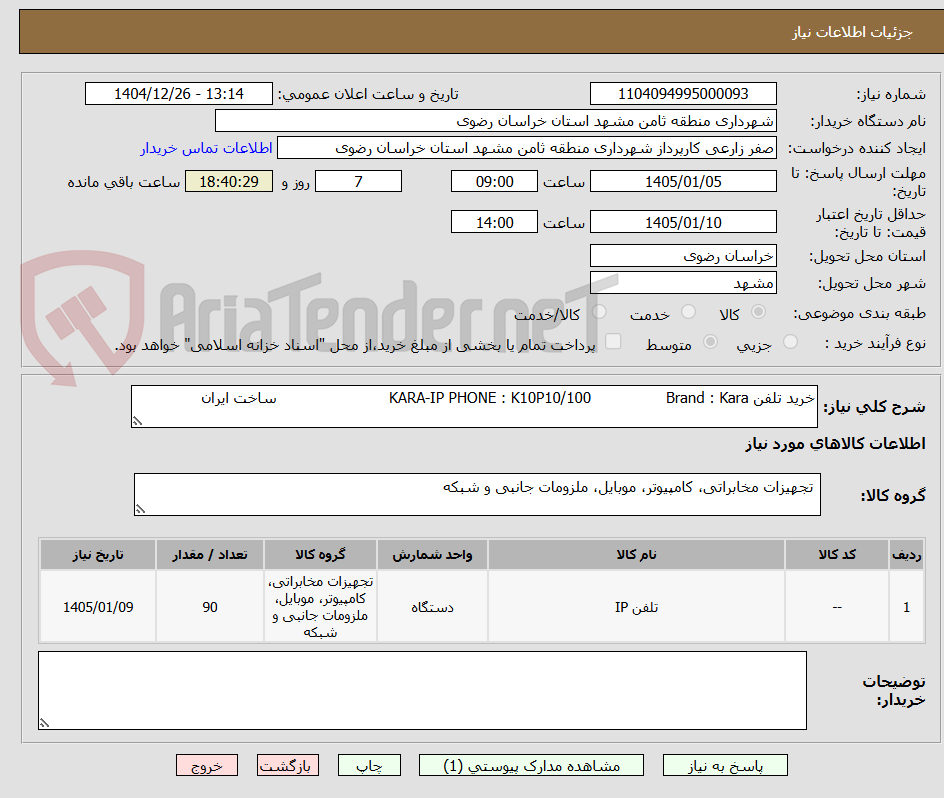Click the ردیف column header

(x=907, y=555)
